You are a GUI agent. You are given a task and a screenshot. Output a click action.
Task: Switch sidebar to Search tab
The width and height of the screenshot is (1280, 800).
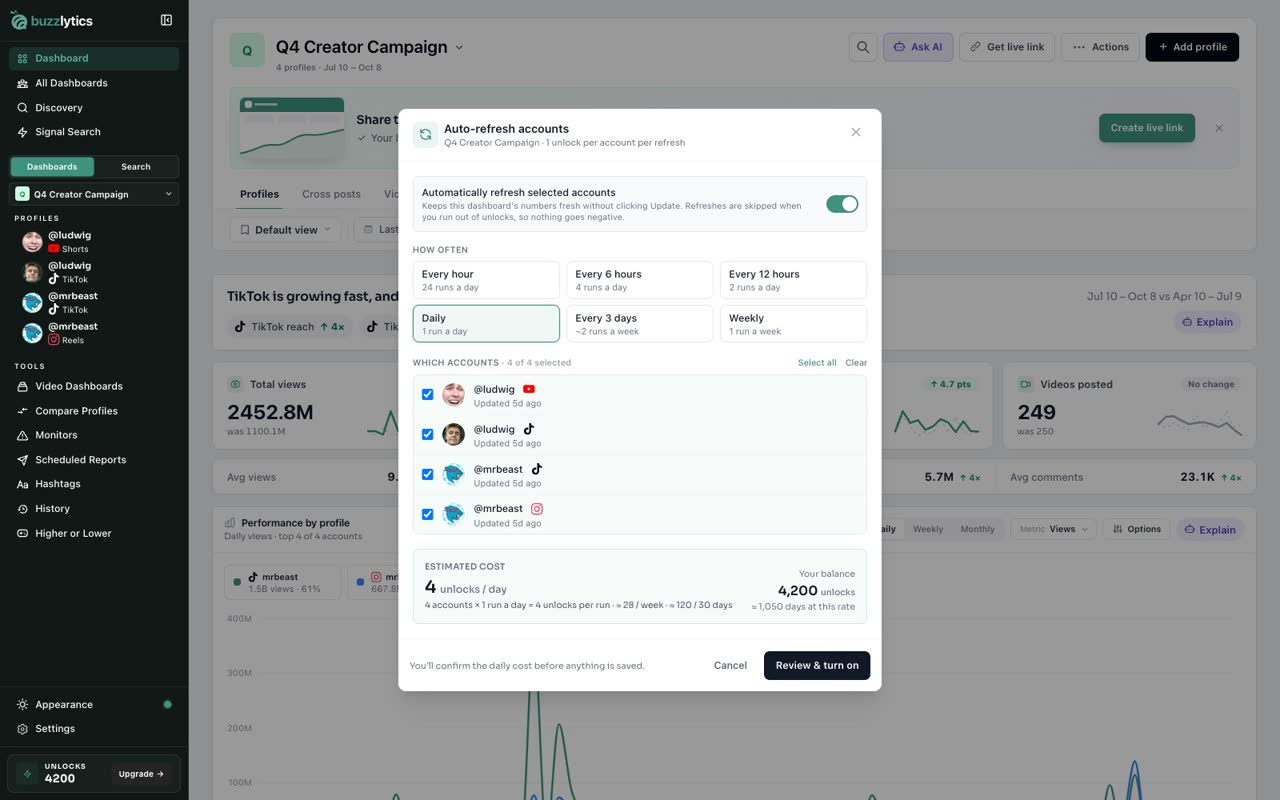coord(136,166)
